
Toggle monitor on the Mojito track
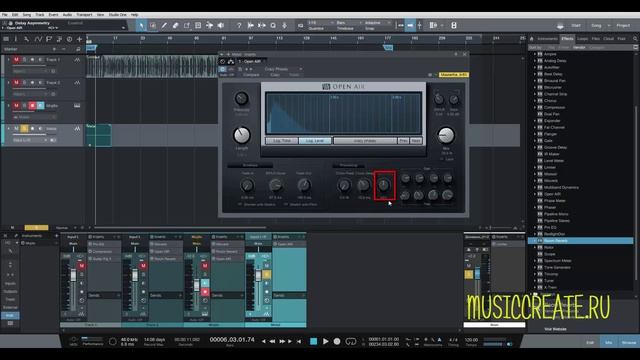pos(40,106)
